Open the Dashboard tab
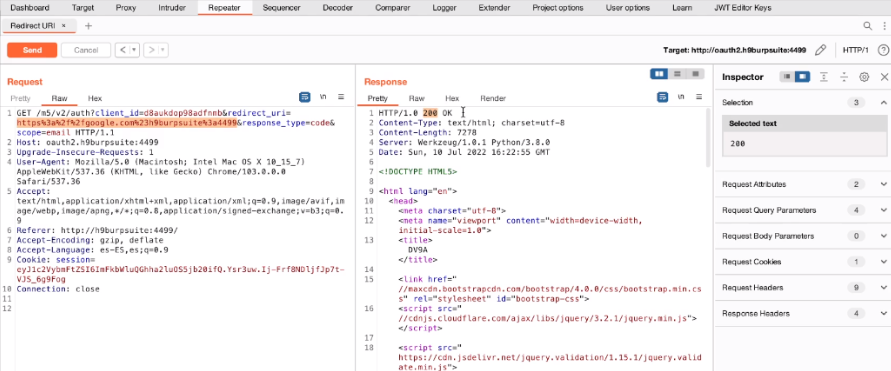 pyautogui.click(x=30, y=8)
